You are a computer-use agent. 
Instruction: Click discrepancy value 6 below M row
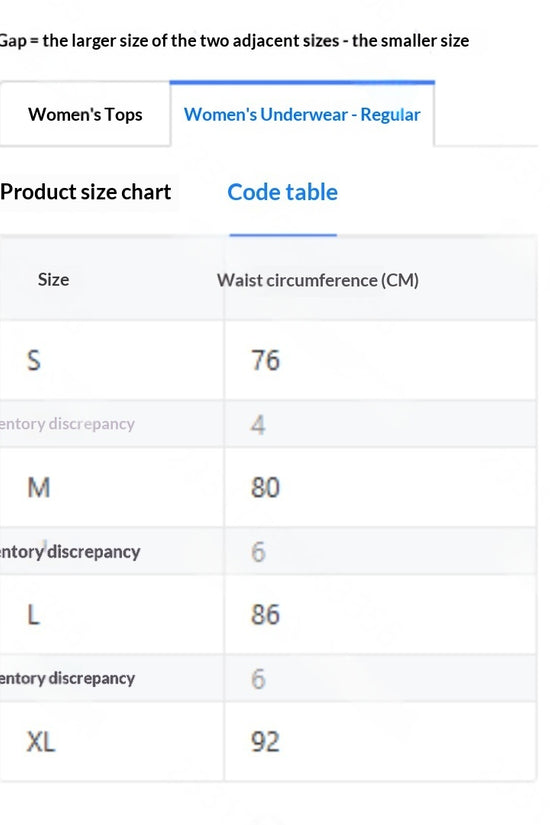pyautogui.click(x=258, y=551)
